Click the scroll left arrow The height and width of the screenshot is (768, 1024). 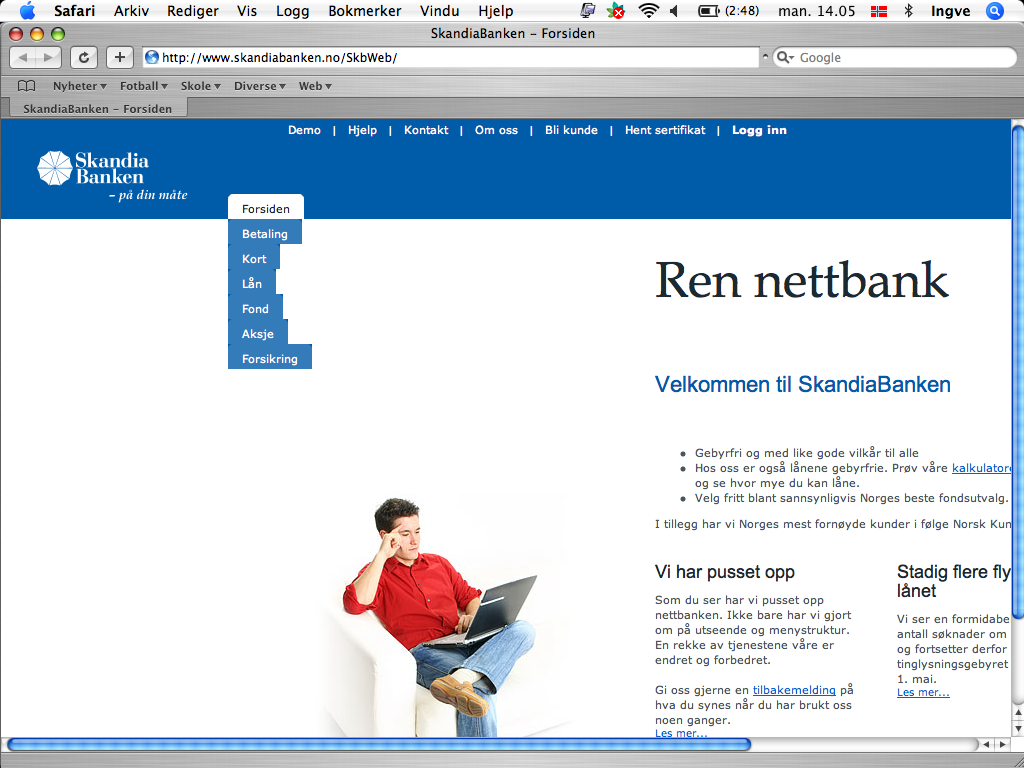pyautogui.click(x=987, y=744)
